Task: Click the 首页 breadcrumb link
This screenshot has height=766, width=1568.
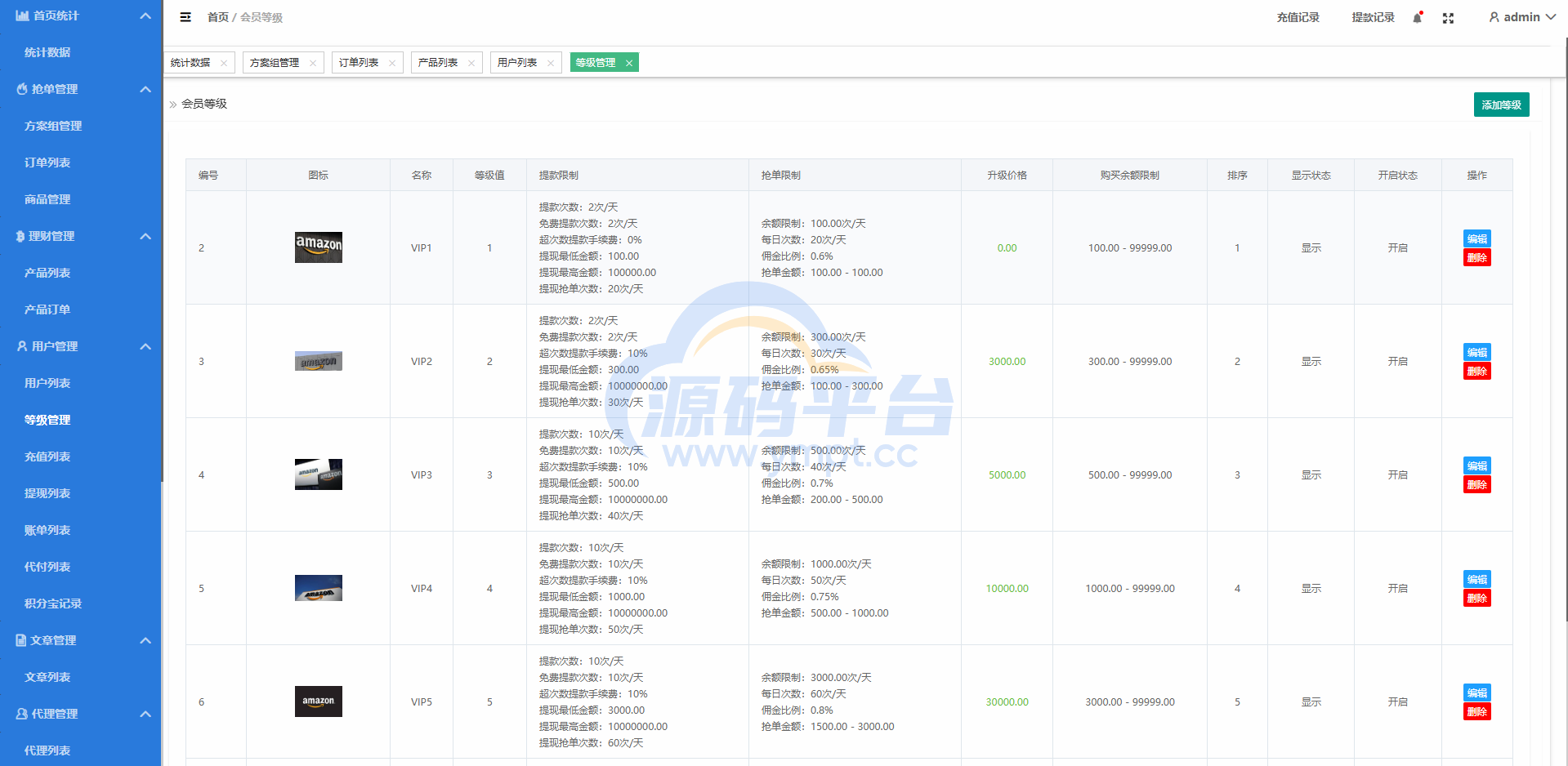Action: pyautogui.click(x=218, y=17)
